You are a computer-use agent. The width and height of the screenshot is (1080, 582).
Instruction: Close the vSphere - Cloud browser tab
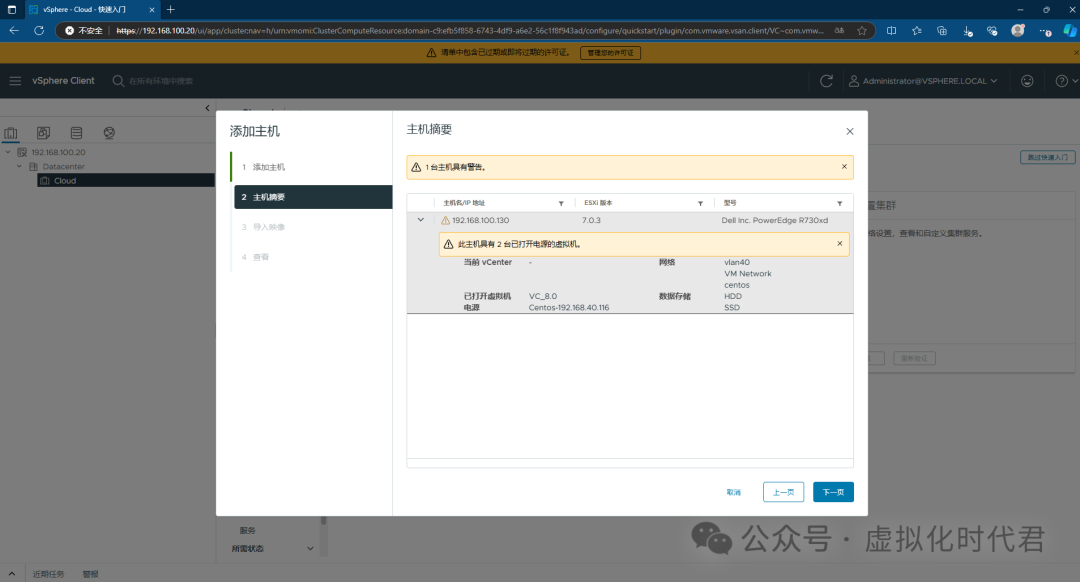point(152,10)
